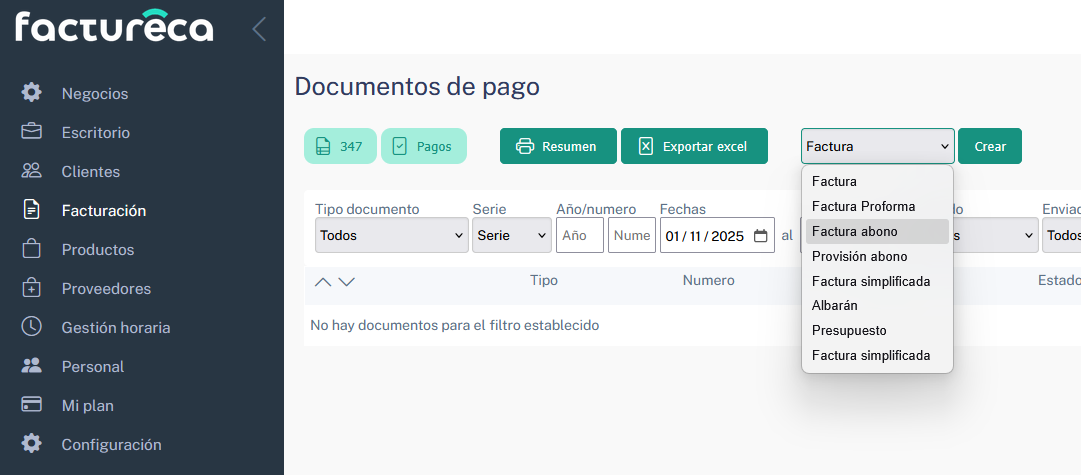Click the Crear button
The image size is (1081, 475).
click(990, 146)
